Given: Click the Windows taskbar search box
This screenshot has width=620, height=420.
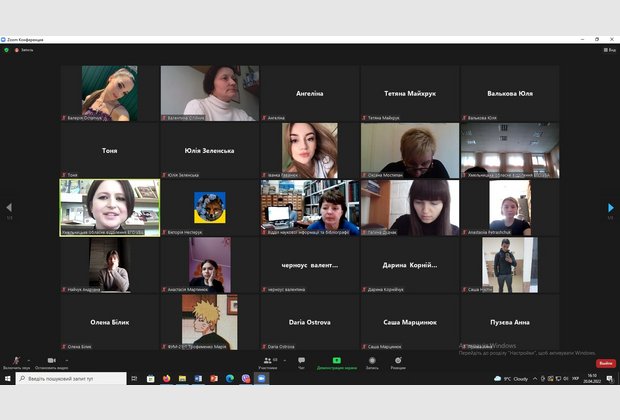Looking at the screenshot, I should (x=71, y=378).
